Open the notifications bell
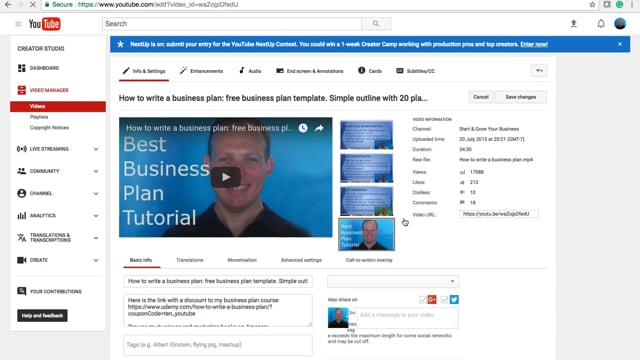 click(x=601, y=24)
